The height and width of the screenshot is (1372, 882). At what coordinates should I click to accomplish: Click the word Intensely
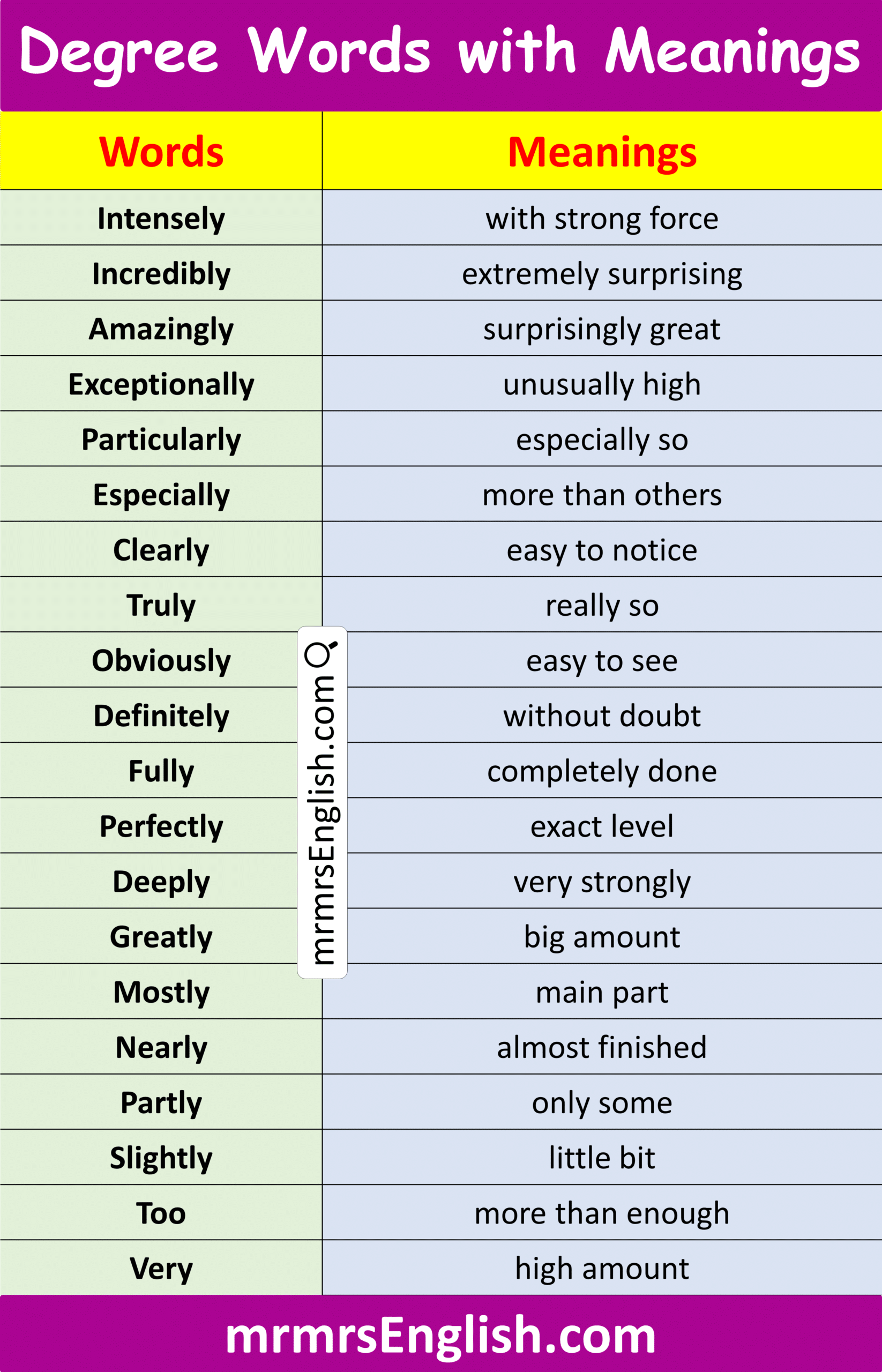click(161, 219)
